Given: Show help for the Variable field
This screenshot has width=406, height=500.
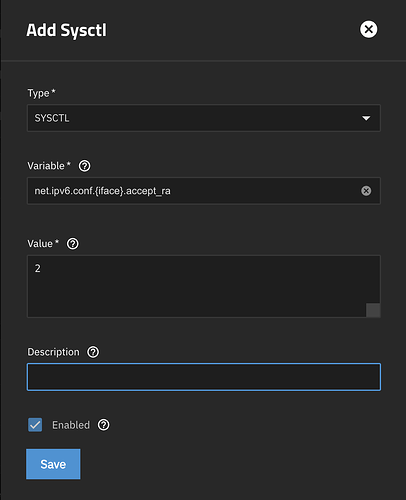Looking at the screenshot, I should point(84,166).
